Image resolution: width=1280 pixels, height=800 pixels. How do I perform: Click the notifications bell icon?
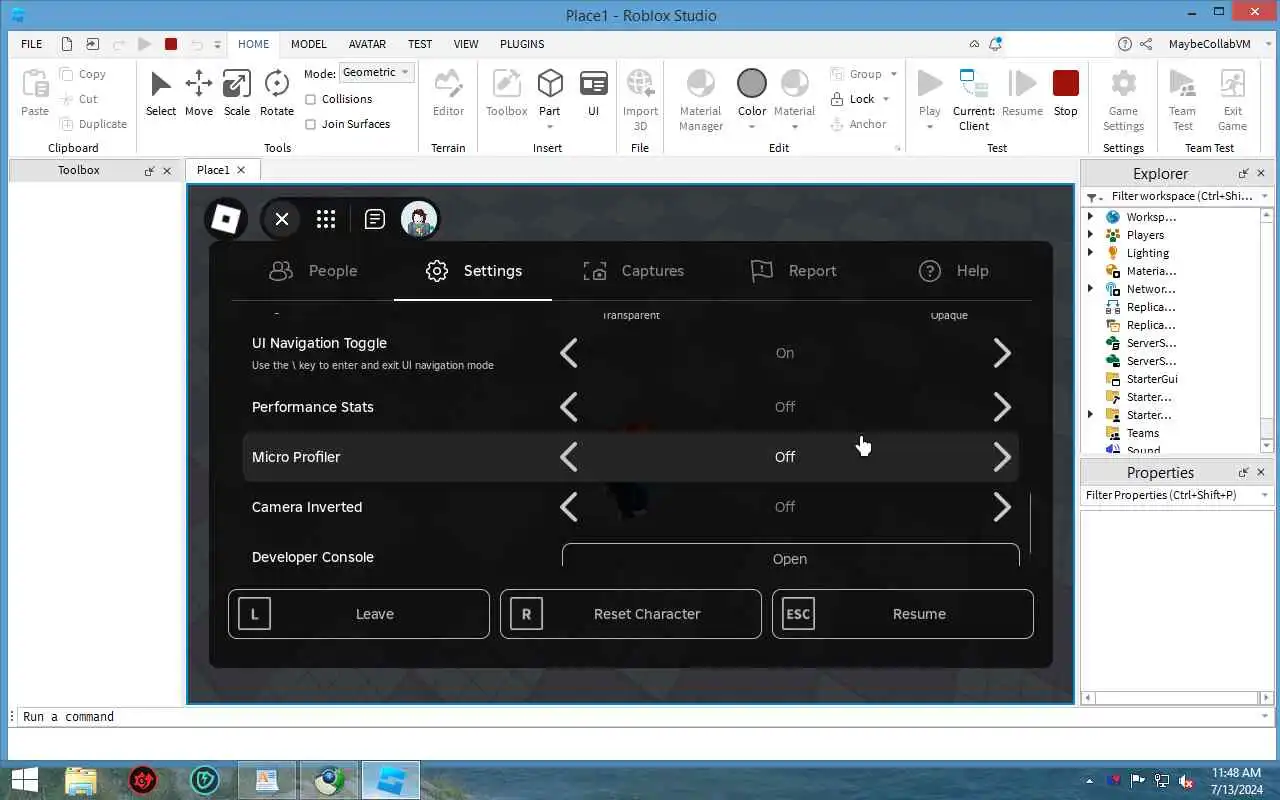[x=995, y=44]
